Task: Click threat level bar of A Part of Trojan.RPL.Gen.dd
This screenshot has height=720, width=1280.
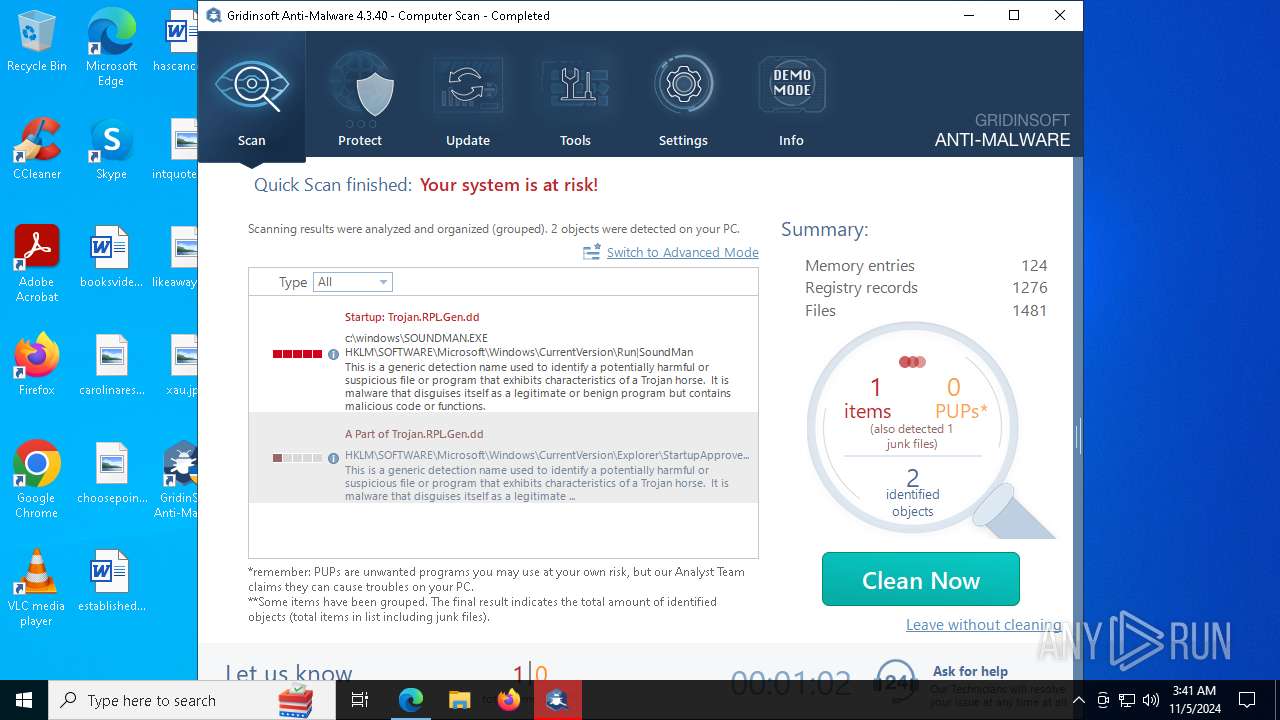Action: pos(297,458)
